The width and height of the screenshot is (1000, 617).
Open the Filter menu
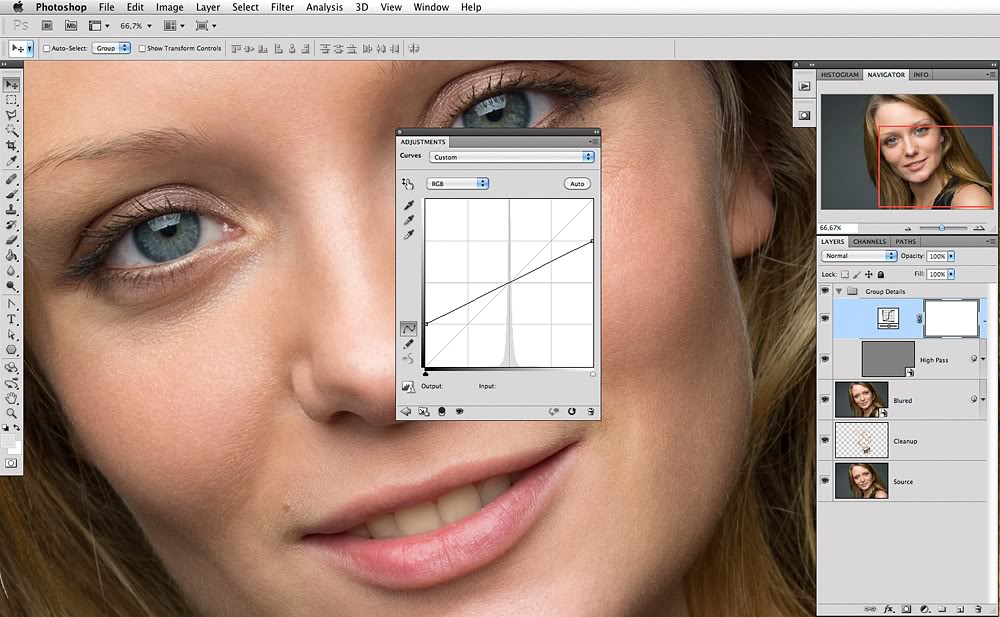pyautogui.click(x=282, y=7)
